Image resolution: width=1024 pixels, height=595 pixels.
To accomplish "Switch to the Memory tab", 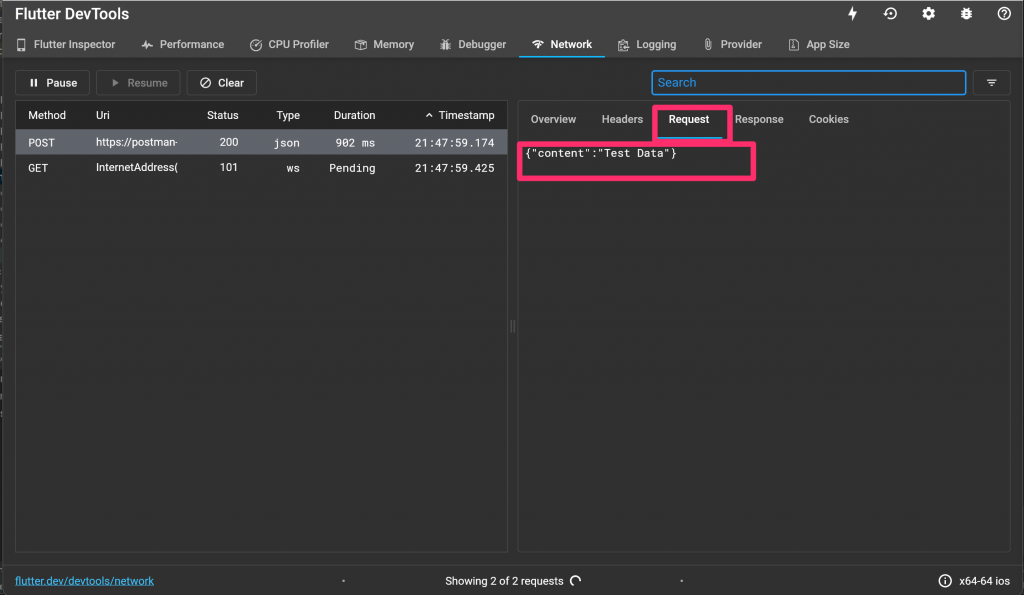I will [x=384, y=44].
